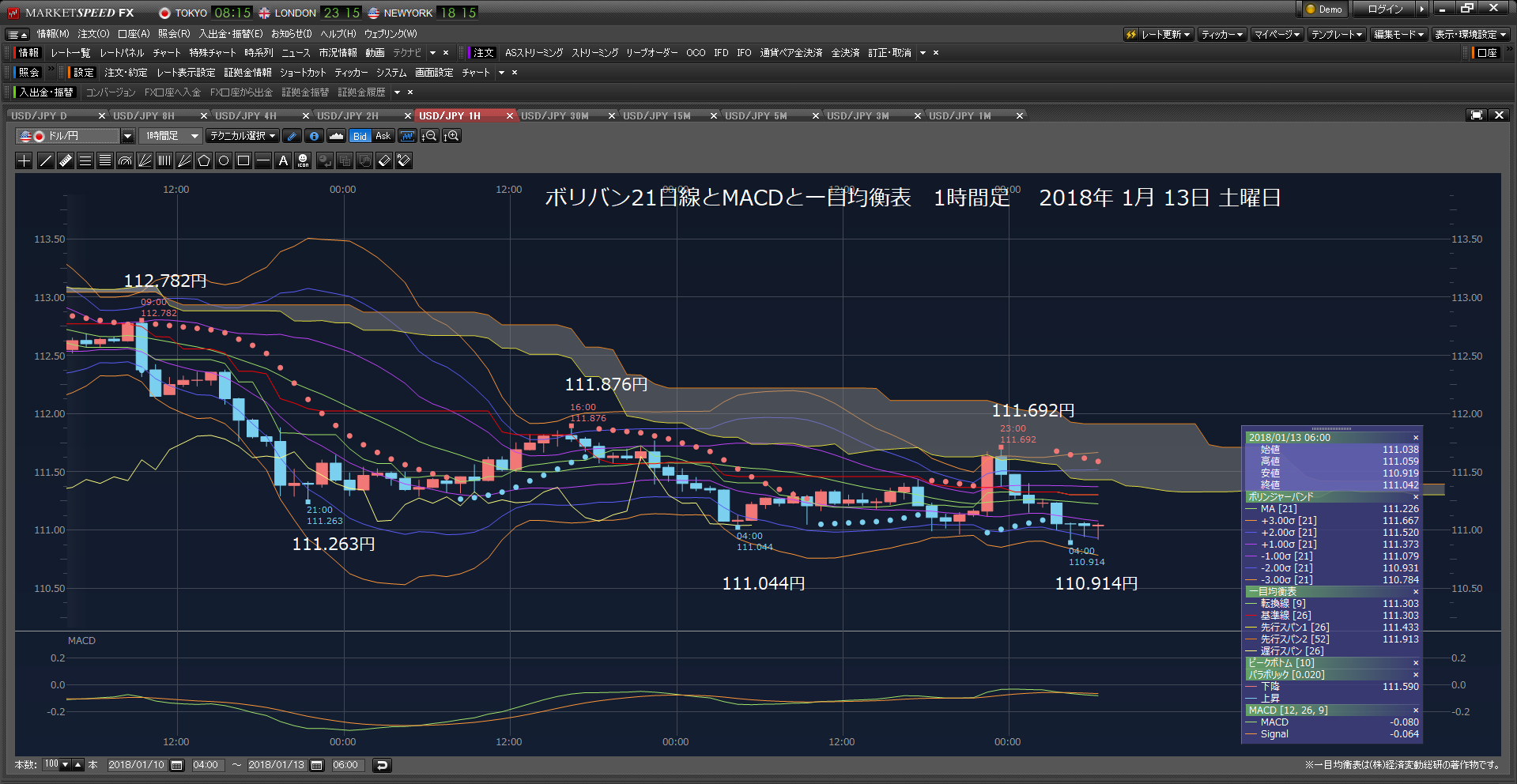Toggle the Bid price display
1517x784 pixels.
[x=360, y=136]
